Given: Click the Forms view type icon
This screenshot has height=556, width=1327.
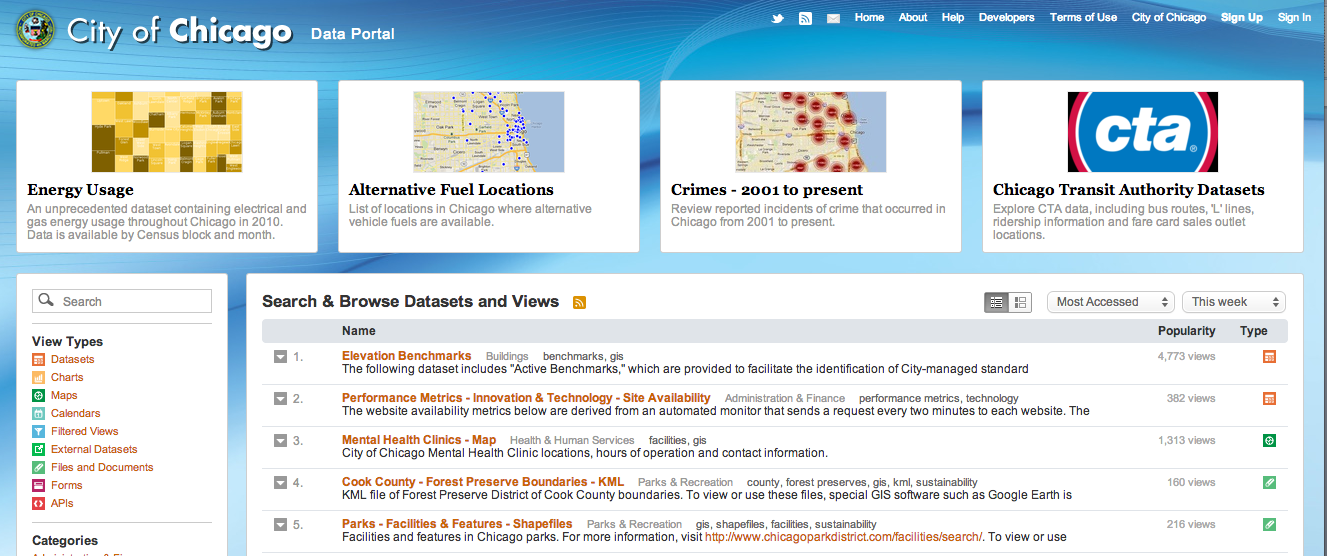Looking at the screenshot, I should (39, 485).
